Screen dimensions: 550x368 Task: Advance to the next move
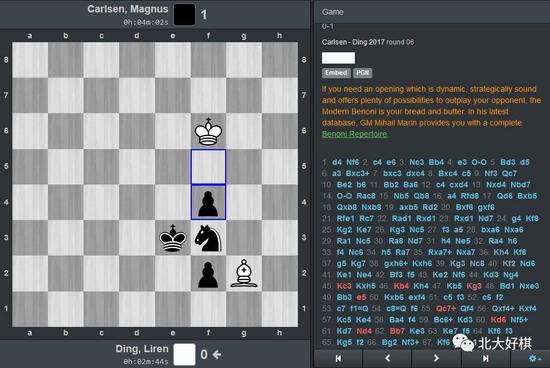tap(436, 358)
